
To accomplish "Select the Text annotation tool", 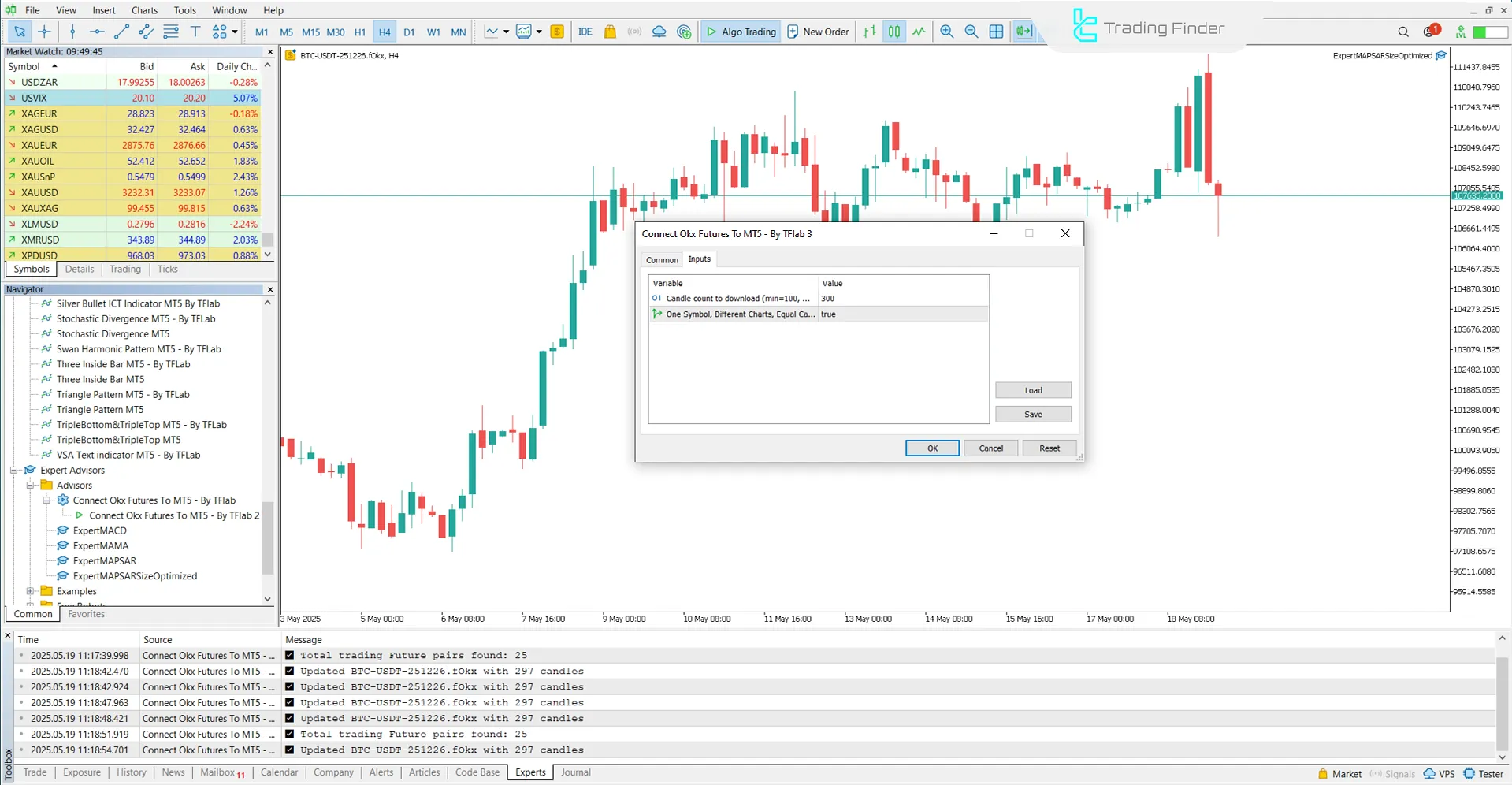I will [195, 32].
